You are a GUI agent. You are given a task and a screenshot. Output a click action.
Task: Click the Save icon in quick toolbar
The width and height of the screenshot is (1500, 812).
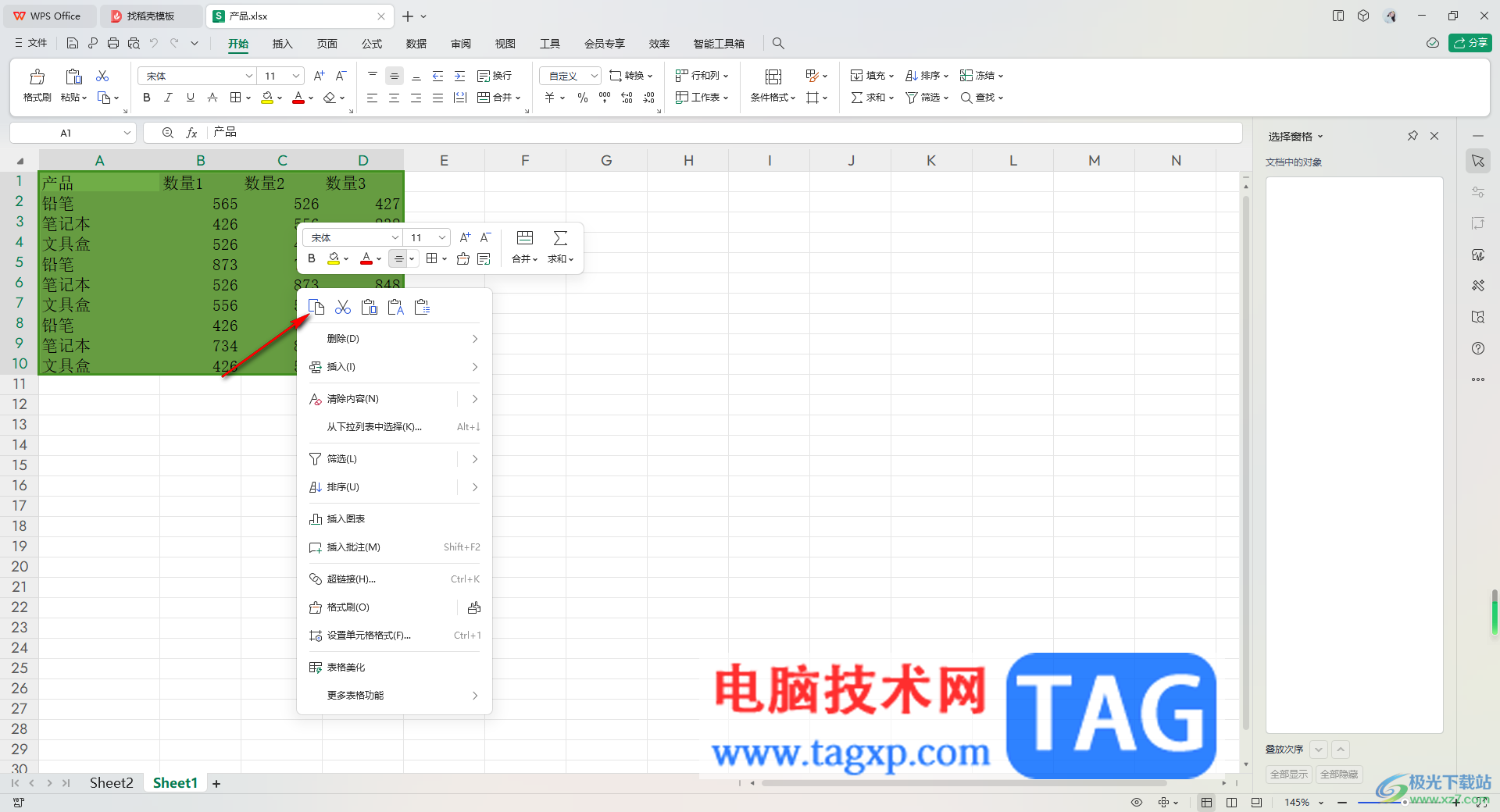click(x=73, y=43)
